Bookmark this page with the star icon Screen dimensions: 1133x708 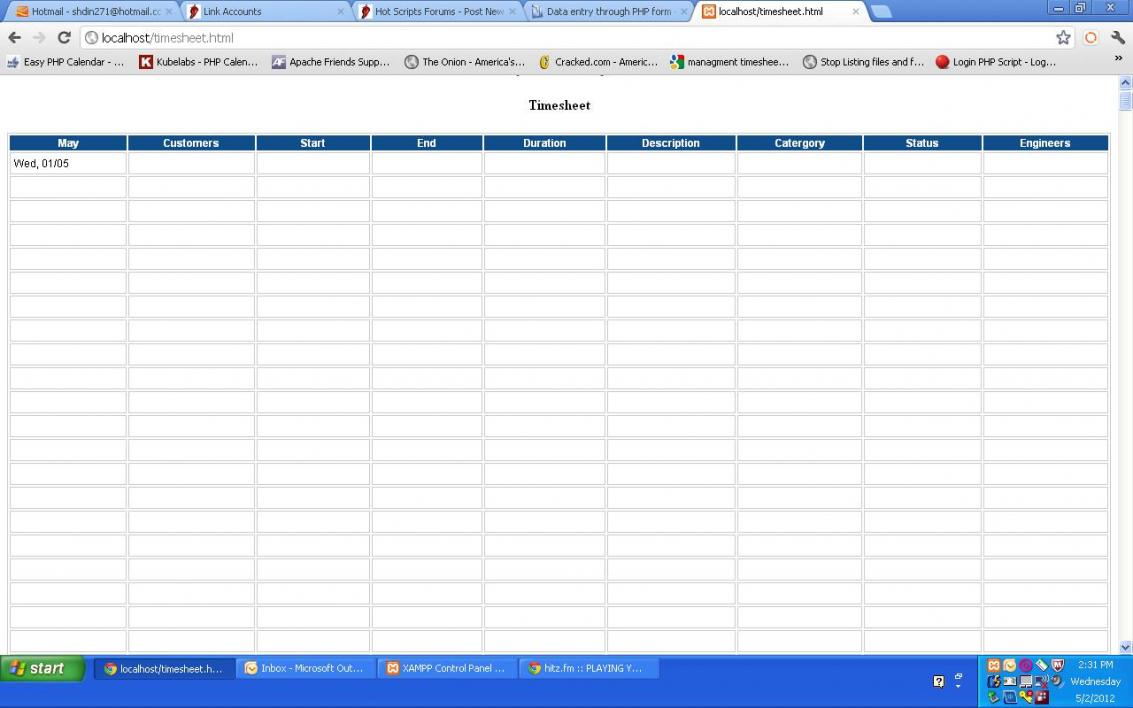[1063, 38]
